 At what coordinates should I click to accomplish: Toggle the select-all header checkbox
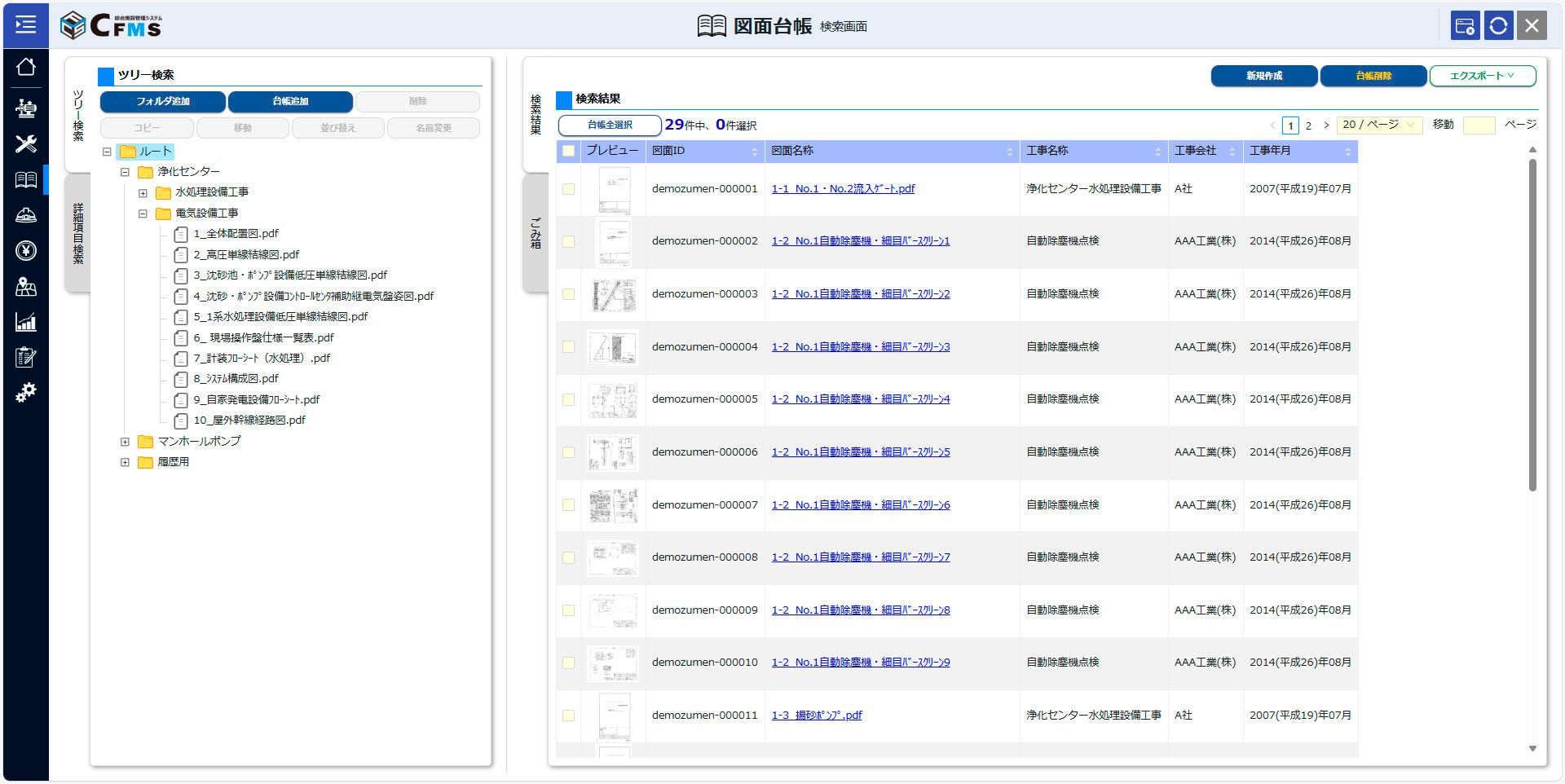(x=568, y=151)
